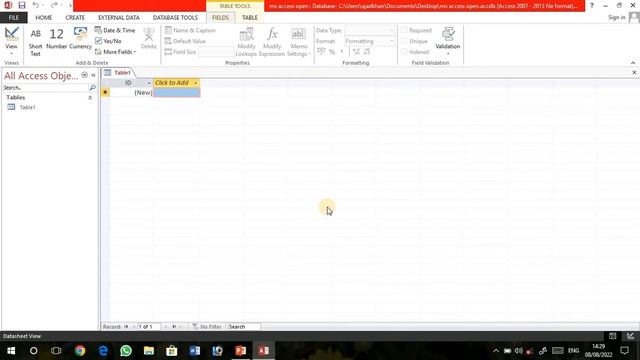Click Default Value property
Image resolution: width=640 pixels, height=360 pixels.
tap(185, 41)
